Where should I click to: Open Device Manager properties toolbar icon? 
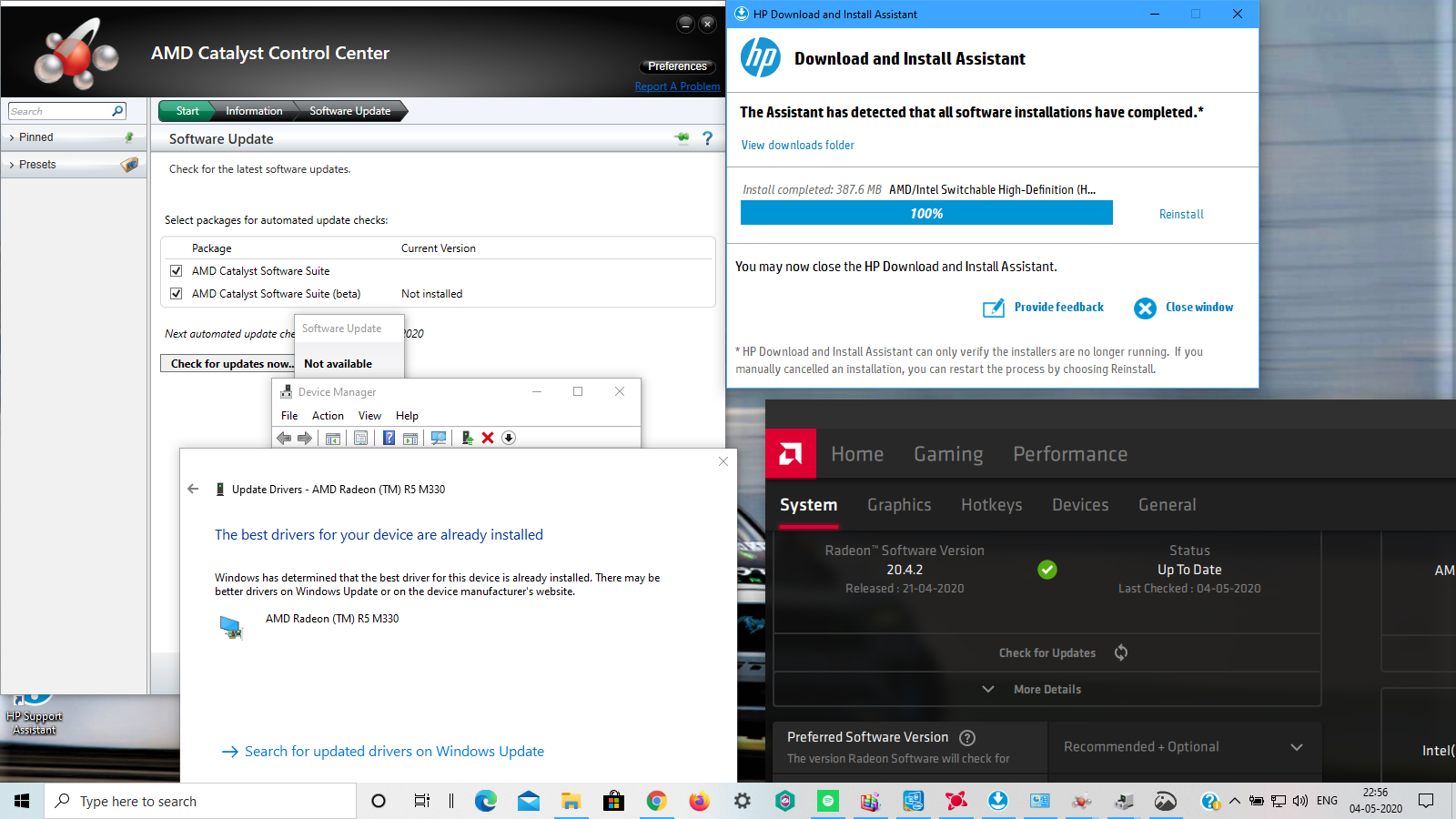coord(361,439)
